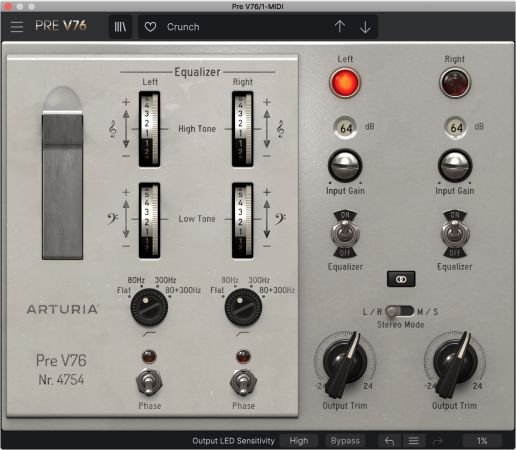Click the Right high-pass filter selector knob

point(243,307)
